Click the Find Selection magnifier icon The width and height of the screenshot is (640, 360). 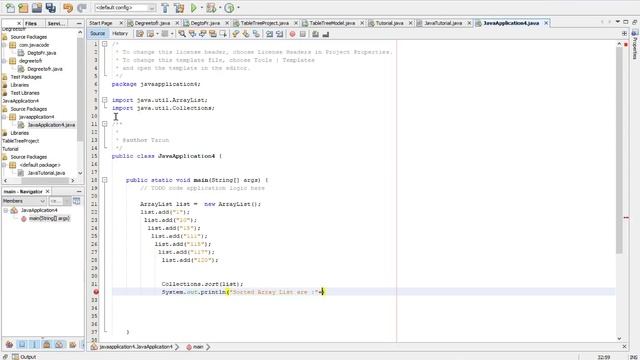point(182,34)
